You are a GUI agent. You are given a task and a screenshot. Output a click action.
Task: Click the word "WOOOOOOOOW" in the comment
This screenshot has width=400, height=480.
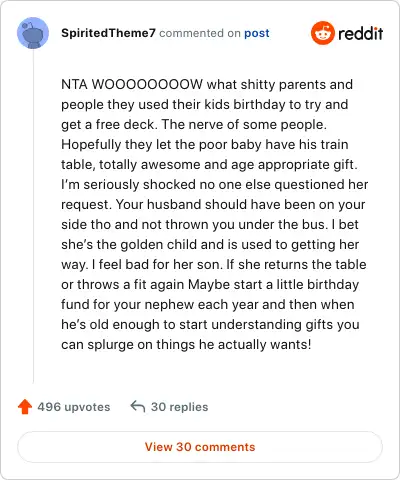click(147, 84)
